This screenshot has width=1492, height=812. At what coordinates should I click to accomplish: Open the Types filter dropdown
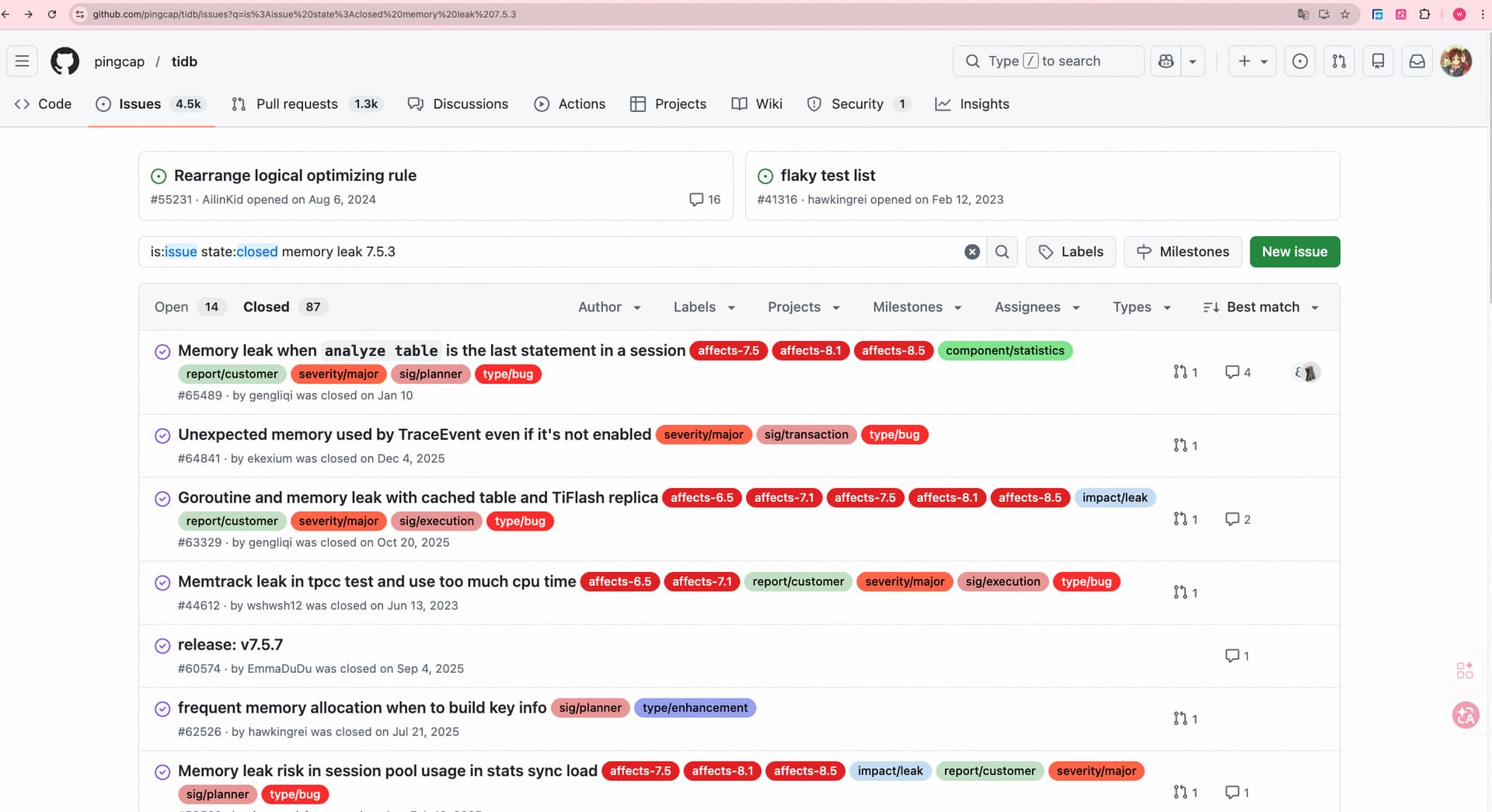pos(1142,307)
